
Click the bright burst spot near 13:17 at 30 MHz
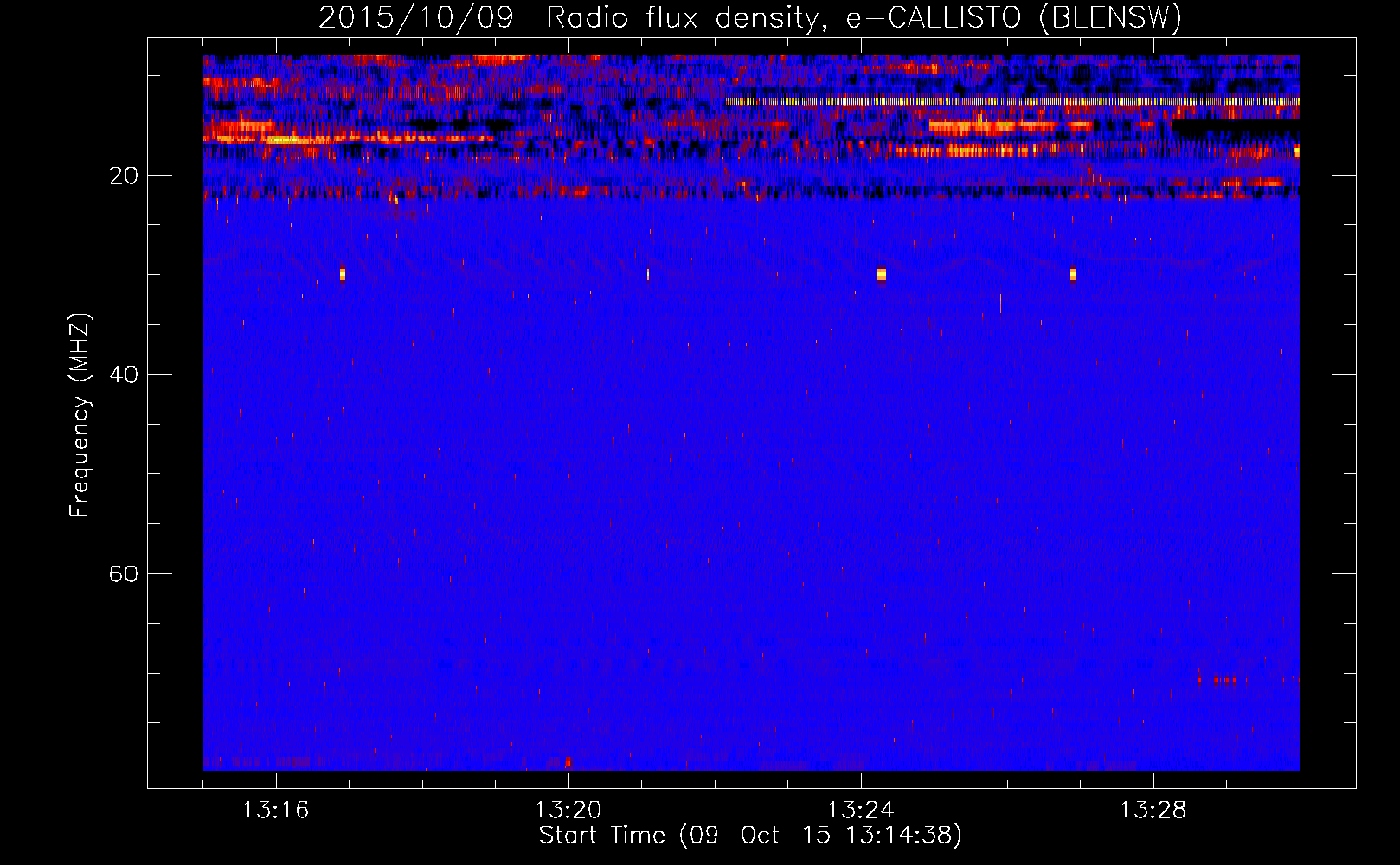(343, 273)
